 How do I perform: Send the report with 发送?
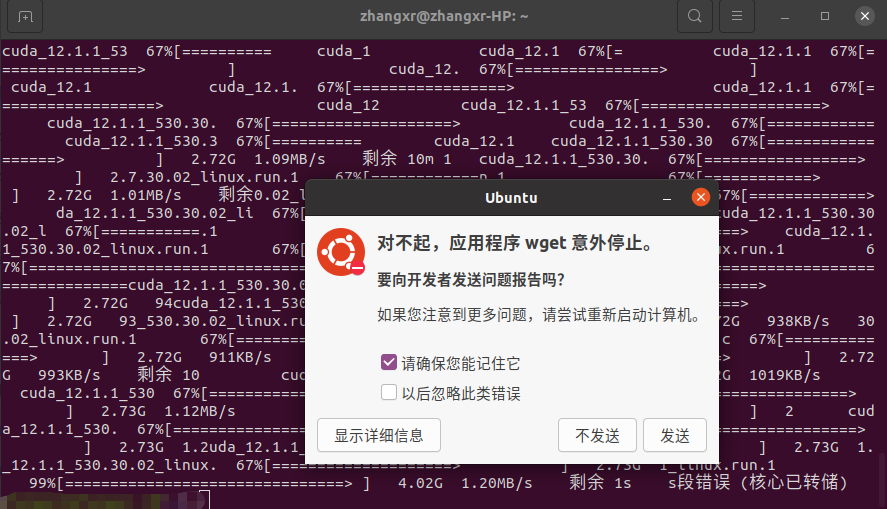675,435
